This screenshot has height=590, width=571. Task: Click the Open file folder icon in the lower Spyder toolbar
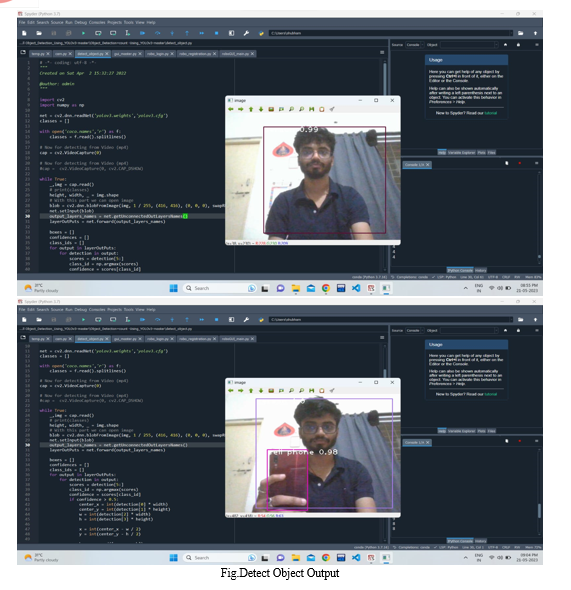[39, 319]
